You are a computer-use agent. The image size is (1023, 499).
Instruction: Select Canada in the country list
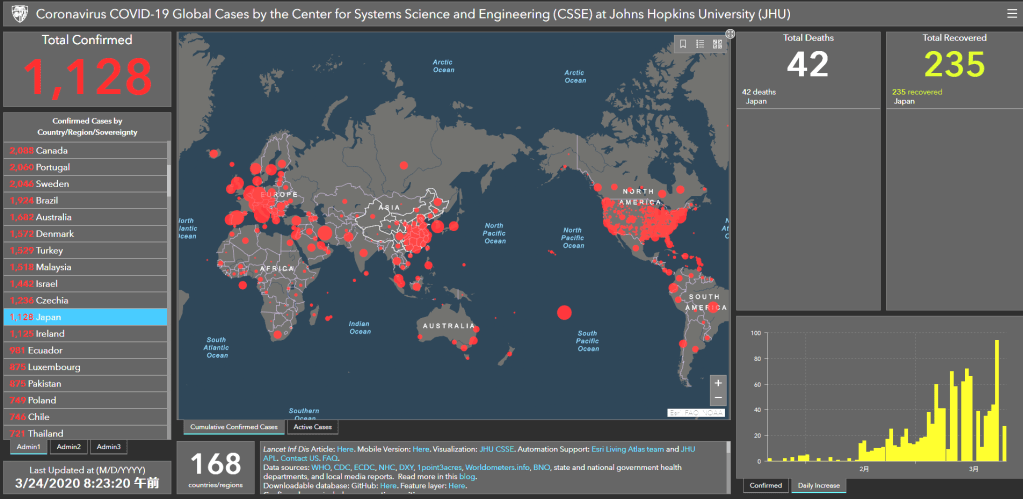point(85,150)
